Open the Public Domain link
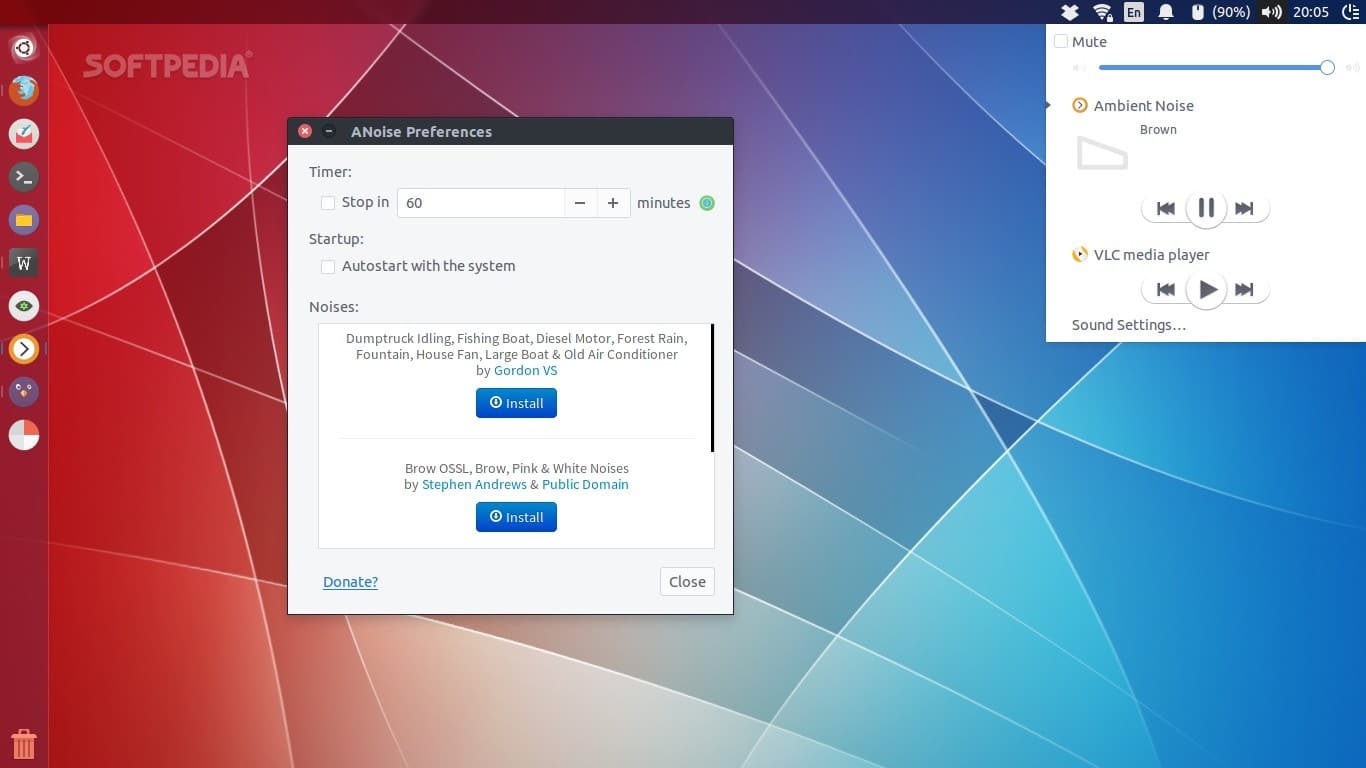This screenshot has width=1366, height=768. click(585, 484)
